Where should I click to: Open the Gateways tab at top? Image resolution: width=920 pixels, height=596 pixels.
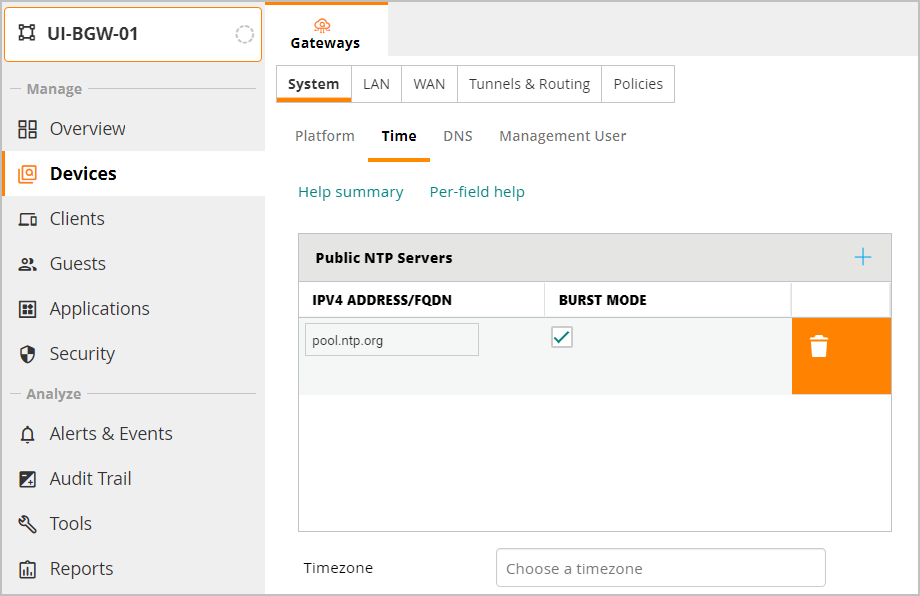[x=324, y=33]
